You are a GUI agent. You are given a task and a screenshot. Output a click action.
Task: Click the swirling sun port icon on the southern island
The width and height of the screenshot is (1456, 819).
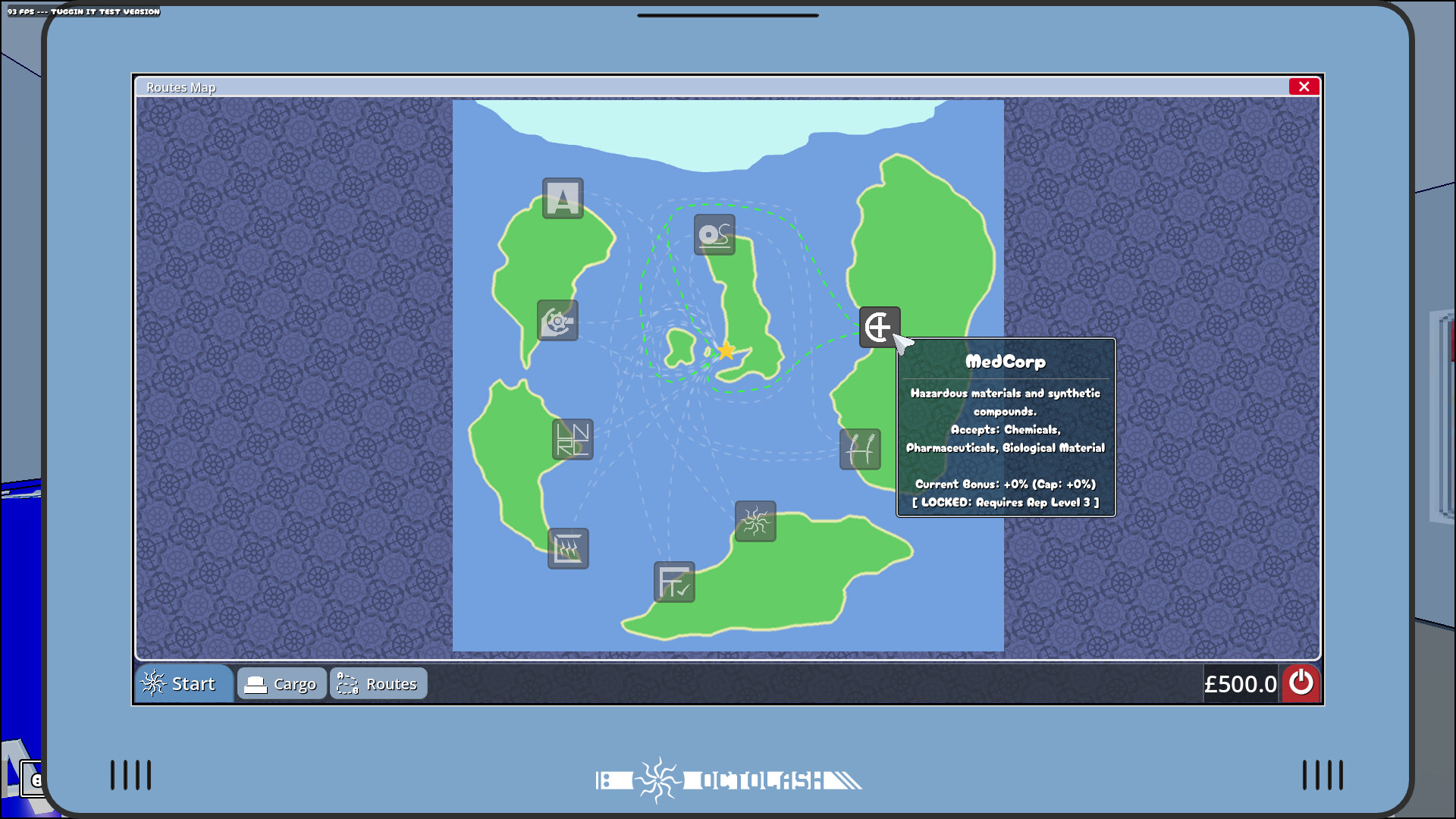[755, 522]
